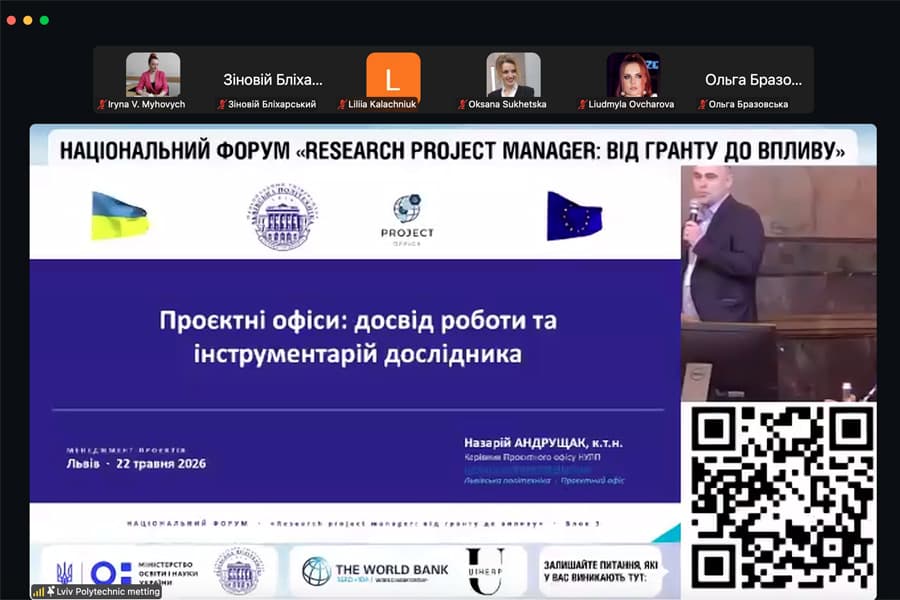Click Iryna V. Myhovych's video thumbnail
Viewport: 900px width, 600px height.
(x=153, y=75)
